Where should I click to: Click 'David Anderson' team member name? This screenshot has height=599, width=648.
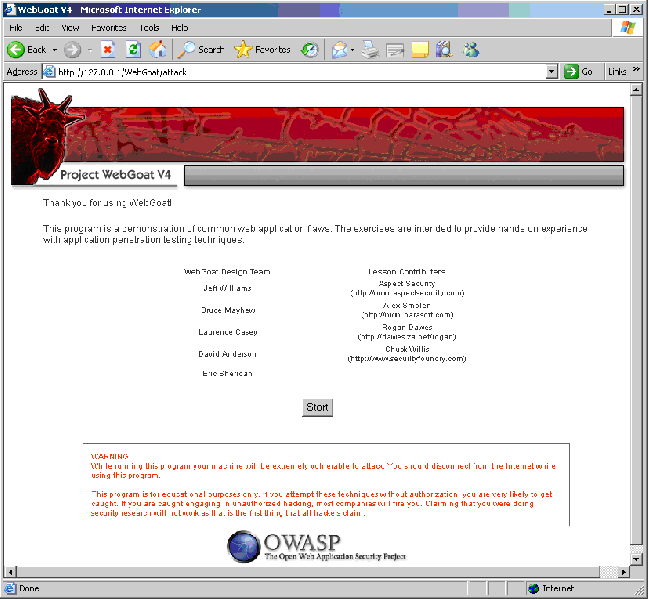click(x=227, y=354)
